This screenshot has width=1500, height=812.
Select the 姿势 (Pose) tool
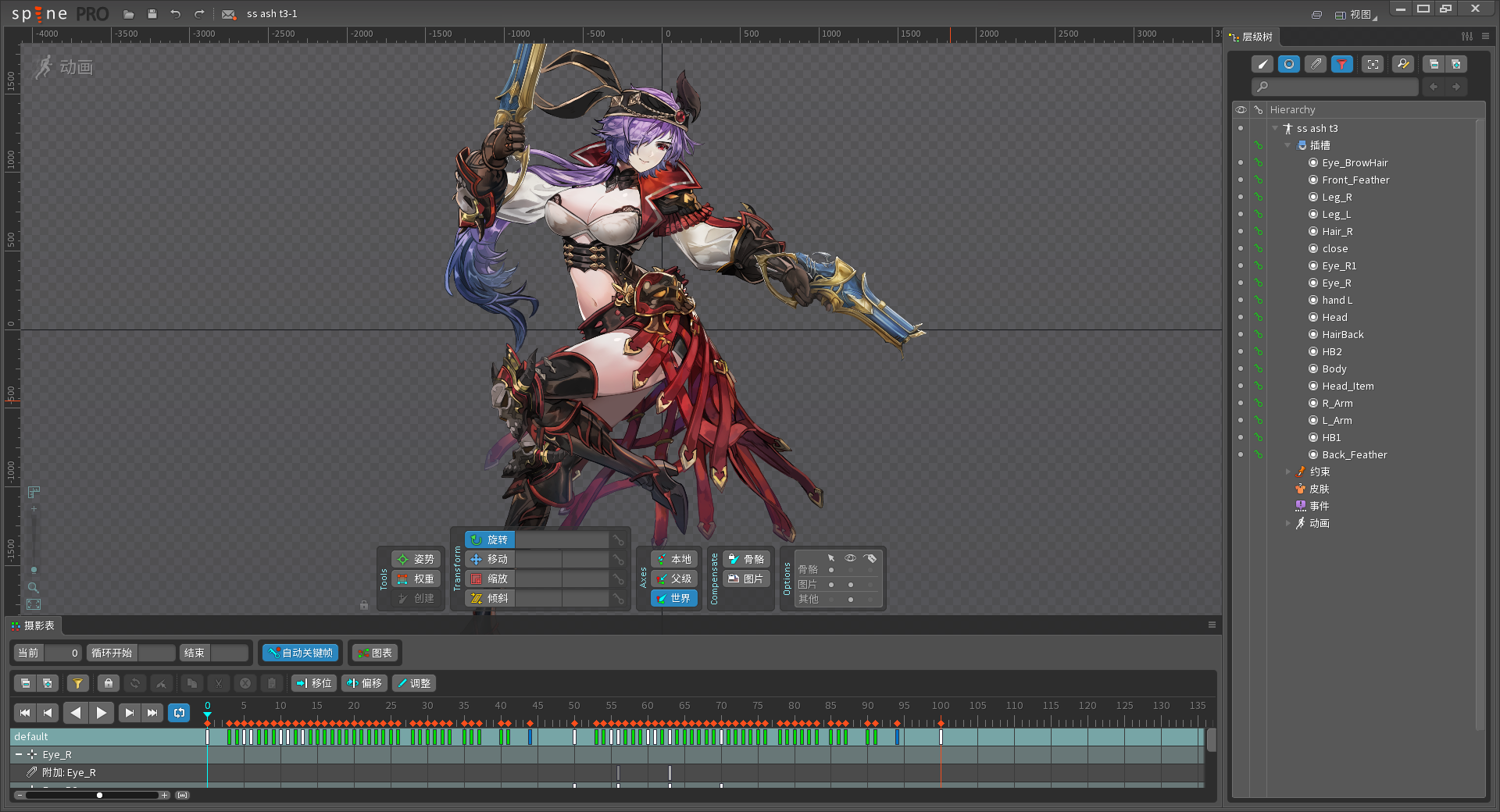[416, 559]
